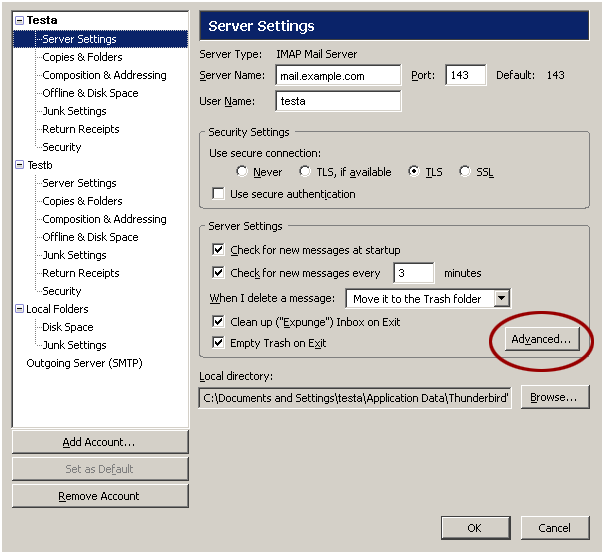
Task: Select the Testa account name
Action: tap(42, 20)
